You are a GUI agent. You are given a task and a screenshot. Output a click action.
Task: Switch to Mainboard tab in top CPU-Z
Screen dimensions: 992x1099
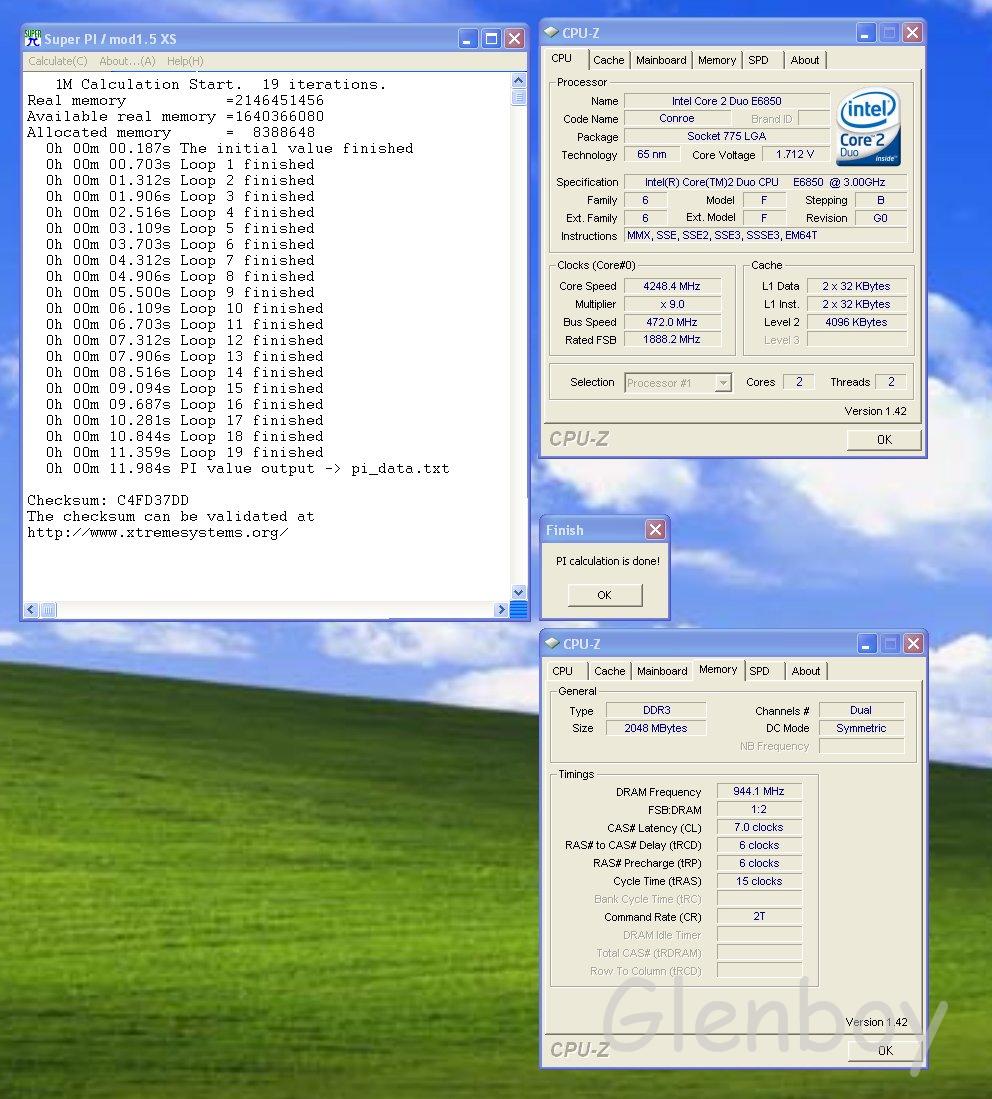click(x=661, y=60)
